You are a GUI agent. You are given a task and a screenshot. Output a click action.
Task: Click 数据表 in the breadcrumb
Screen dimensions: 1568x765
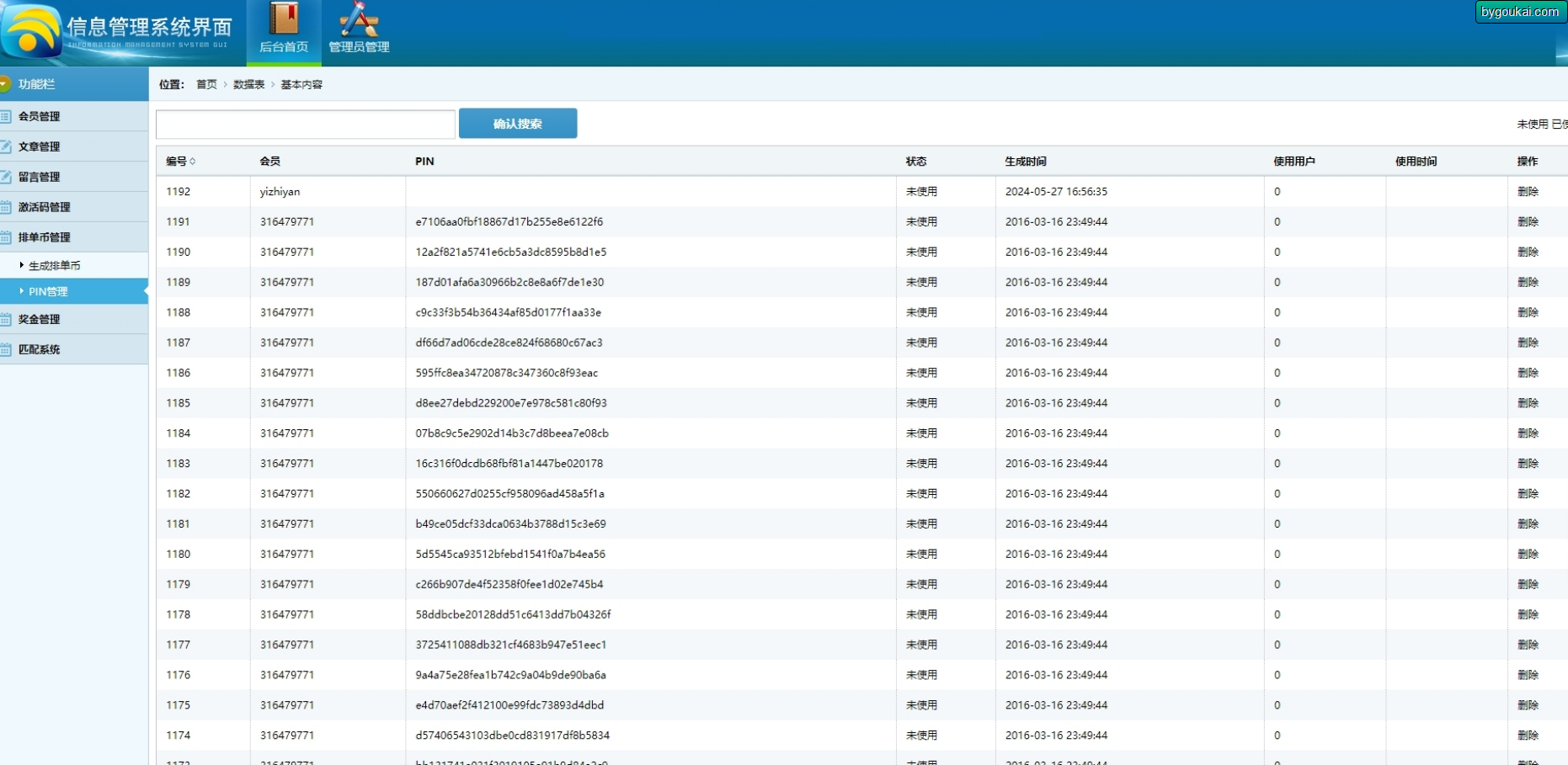tap(248, 85)
